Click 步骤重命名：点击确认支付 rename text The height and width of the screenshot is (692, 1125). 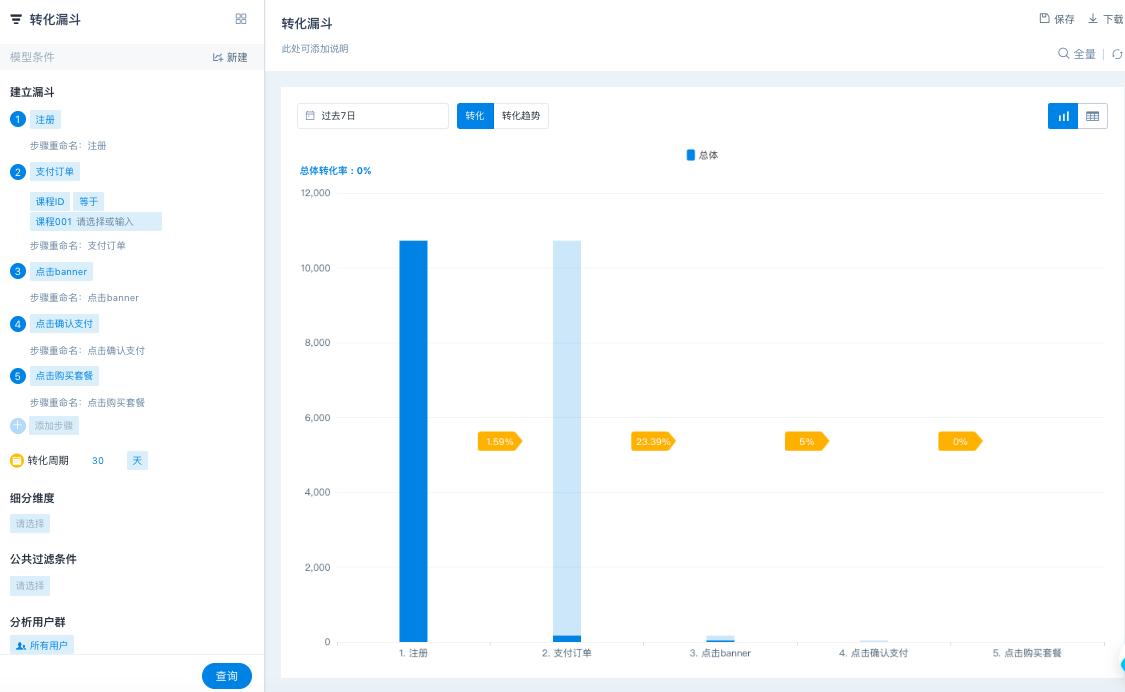87,350
